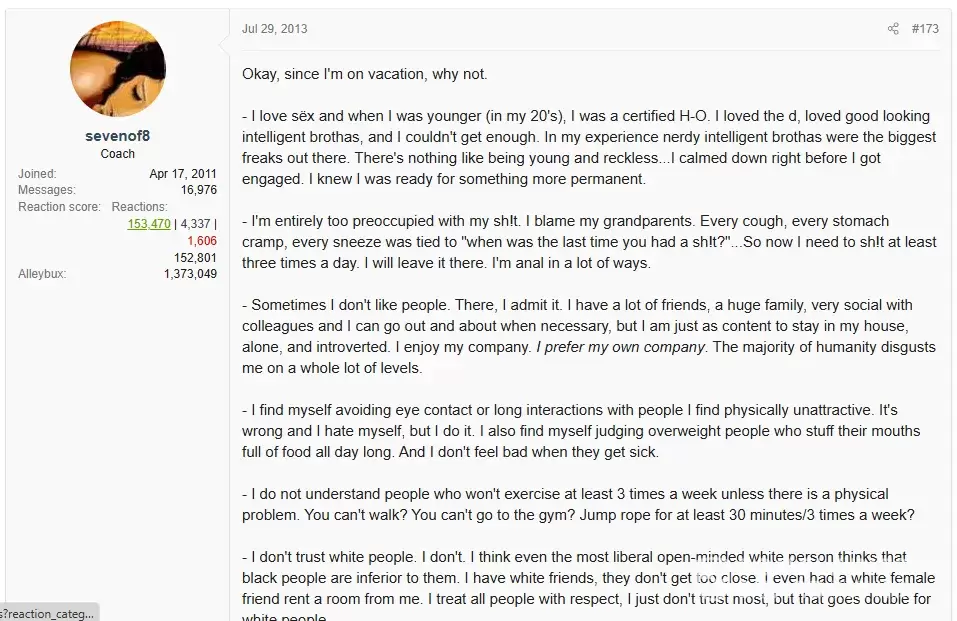Screen dimensions: 957x621
Task: Click the share icon beside post #173
Action: [893, 29]
